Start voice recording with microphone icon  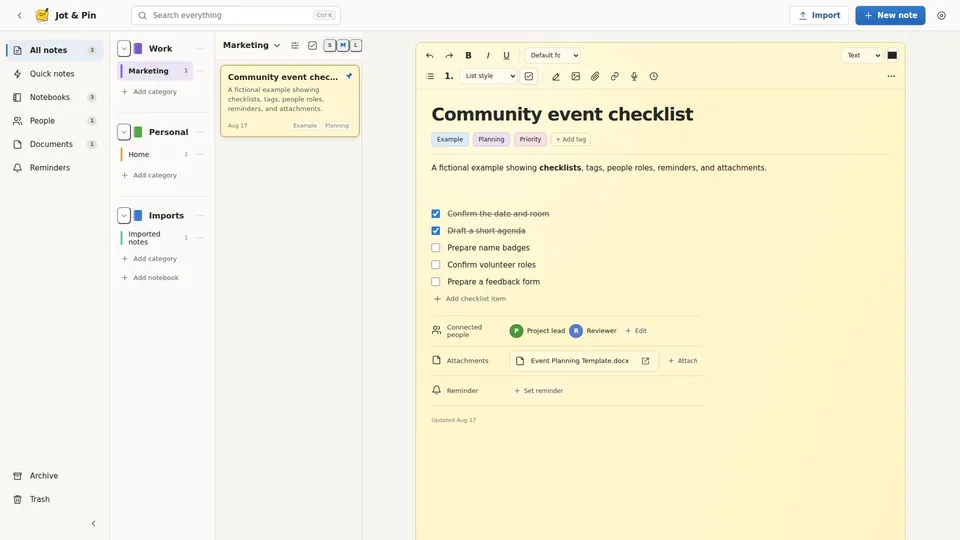coord(634,77)
